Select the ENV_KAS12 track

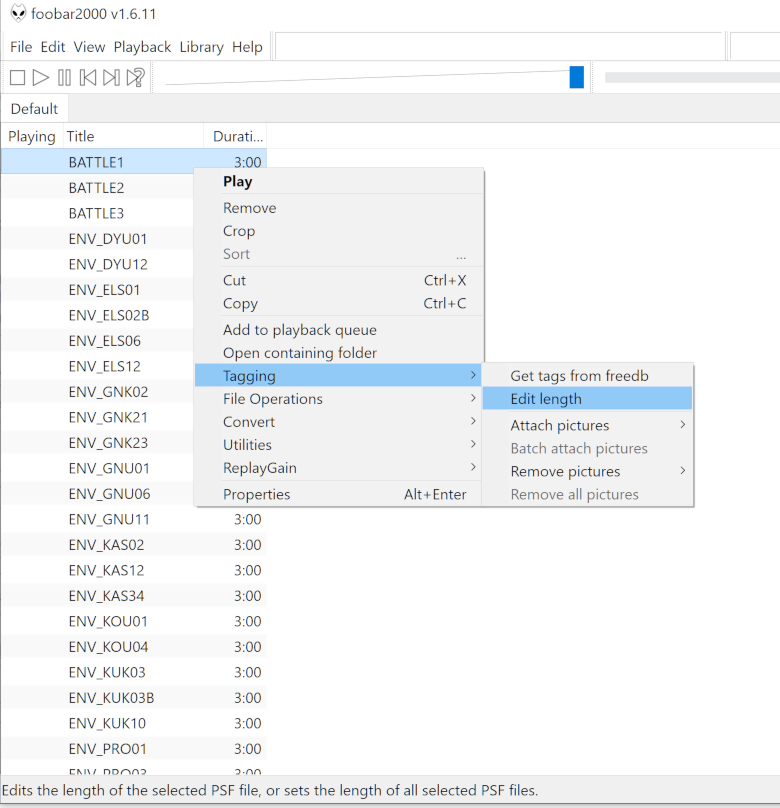134,570
